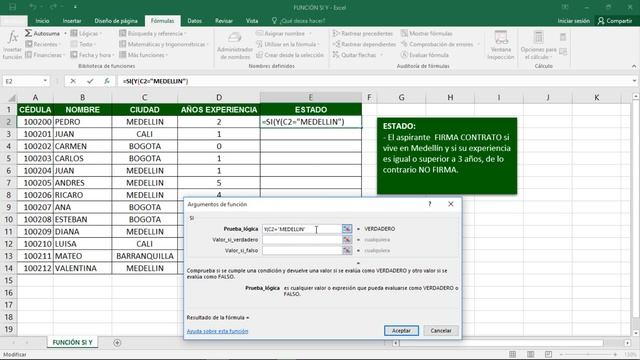Open the Datos tab
This screenshot has height=360, width=640.
(x=194, y=21)
